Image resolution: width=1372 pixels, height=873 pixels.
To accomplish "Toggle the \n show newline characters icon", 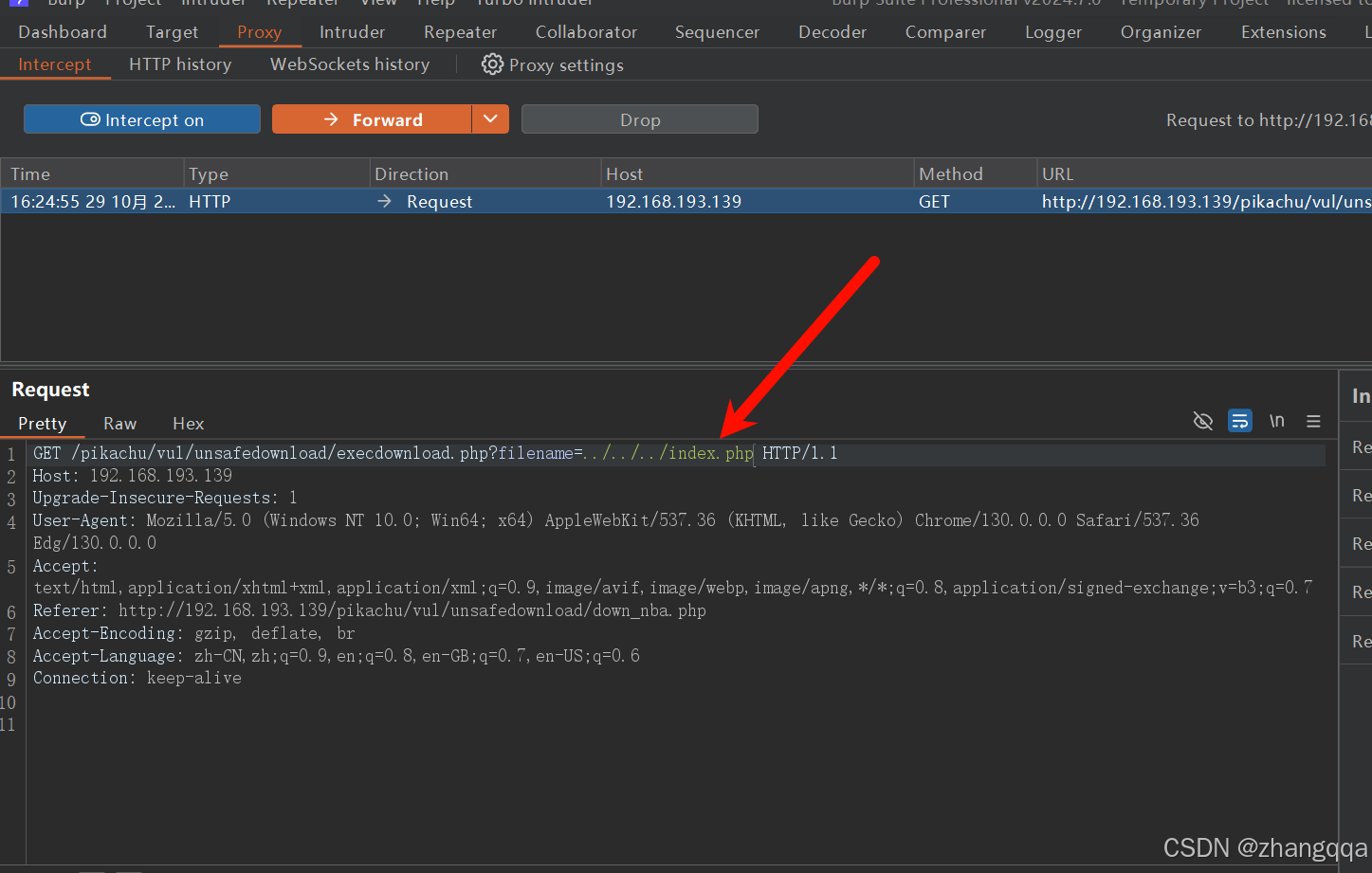I will [1277, 421].
